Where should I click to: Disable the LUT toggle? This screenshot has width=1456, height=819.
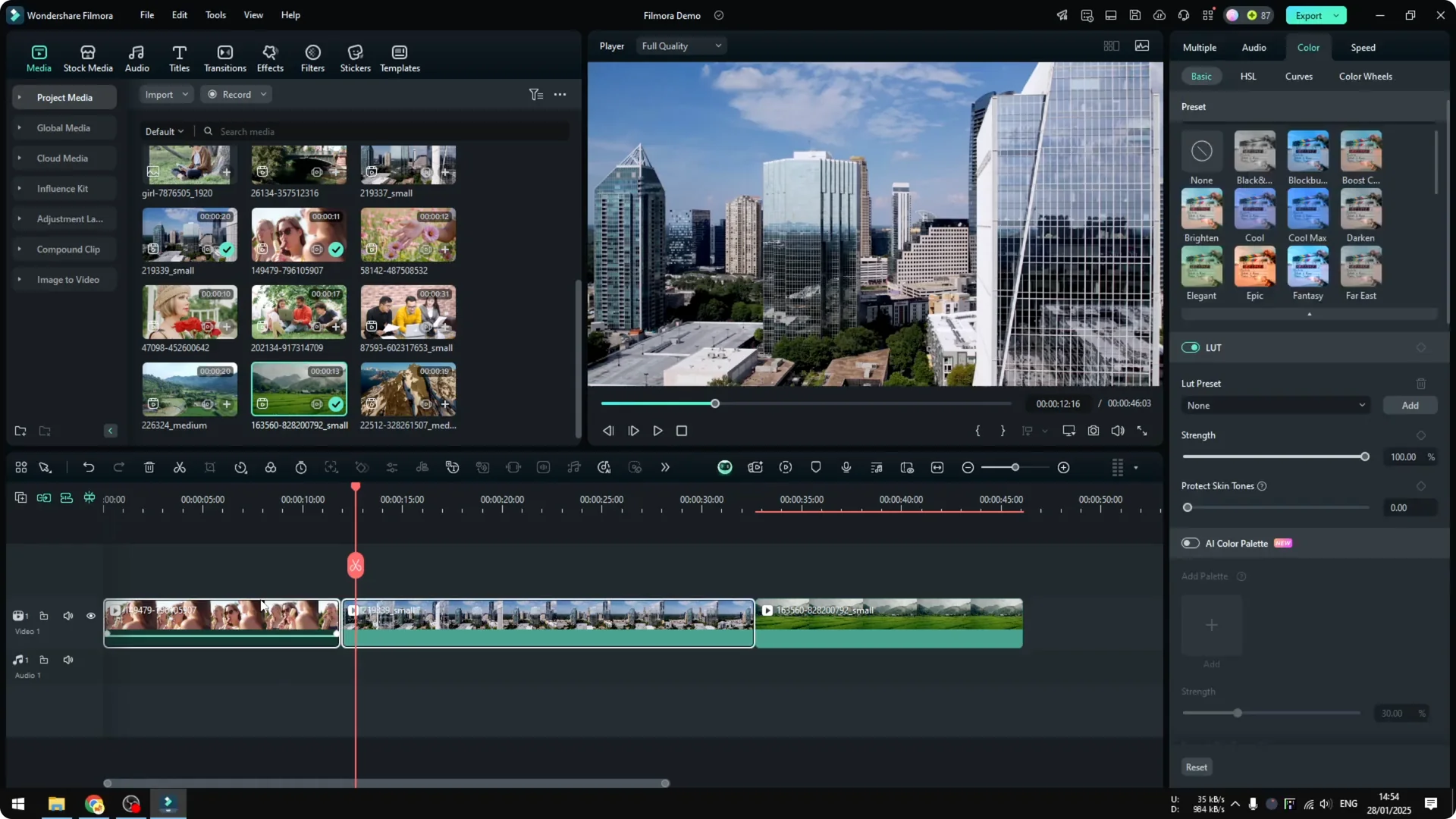coord(1191,347)
